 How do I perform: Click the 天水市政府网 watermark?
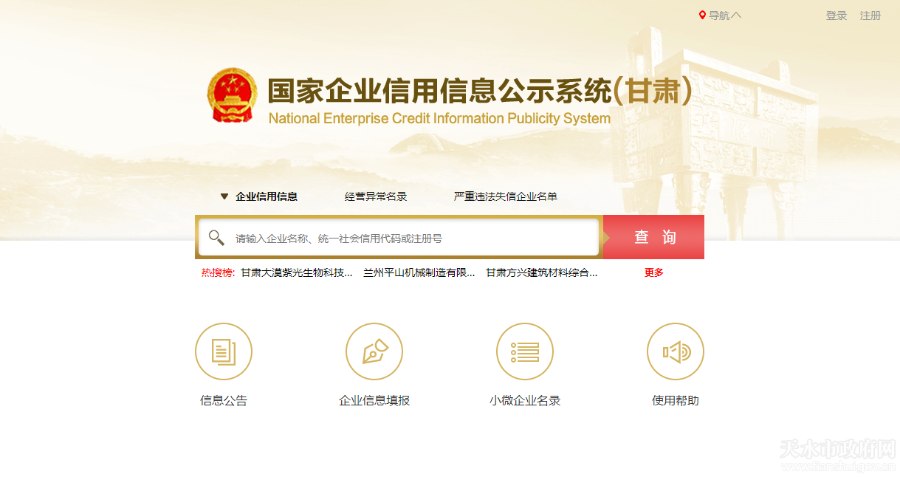click(x=836, y=452)
